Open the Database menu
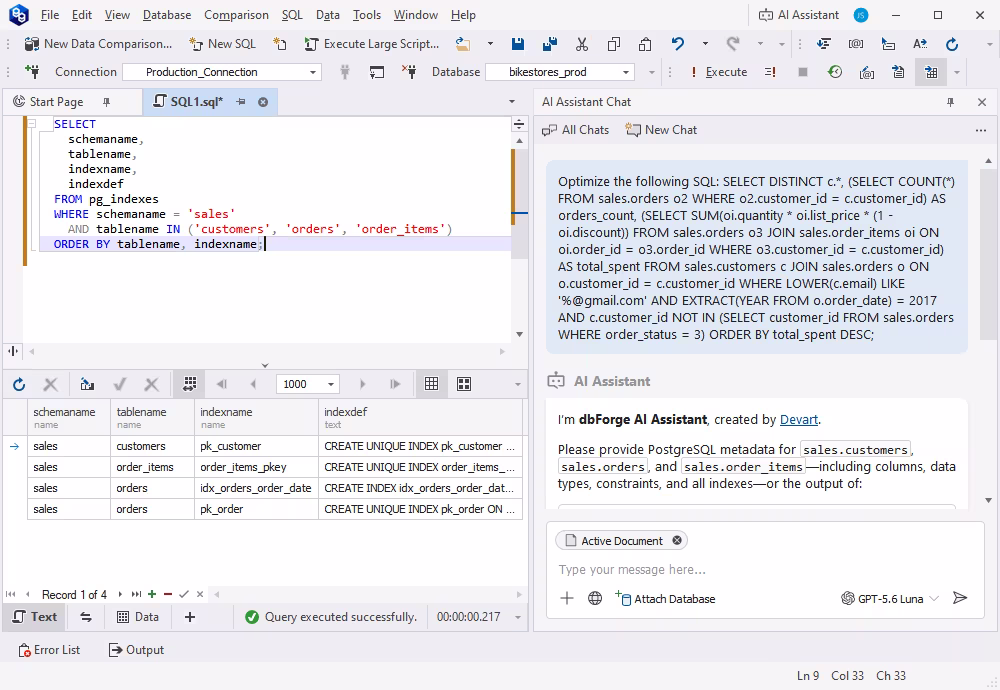This screenshot has width=1000, height=690. (166, 15)
